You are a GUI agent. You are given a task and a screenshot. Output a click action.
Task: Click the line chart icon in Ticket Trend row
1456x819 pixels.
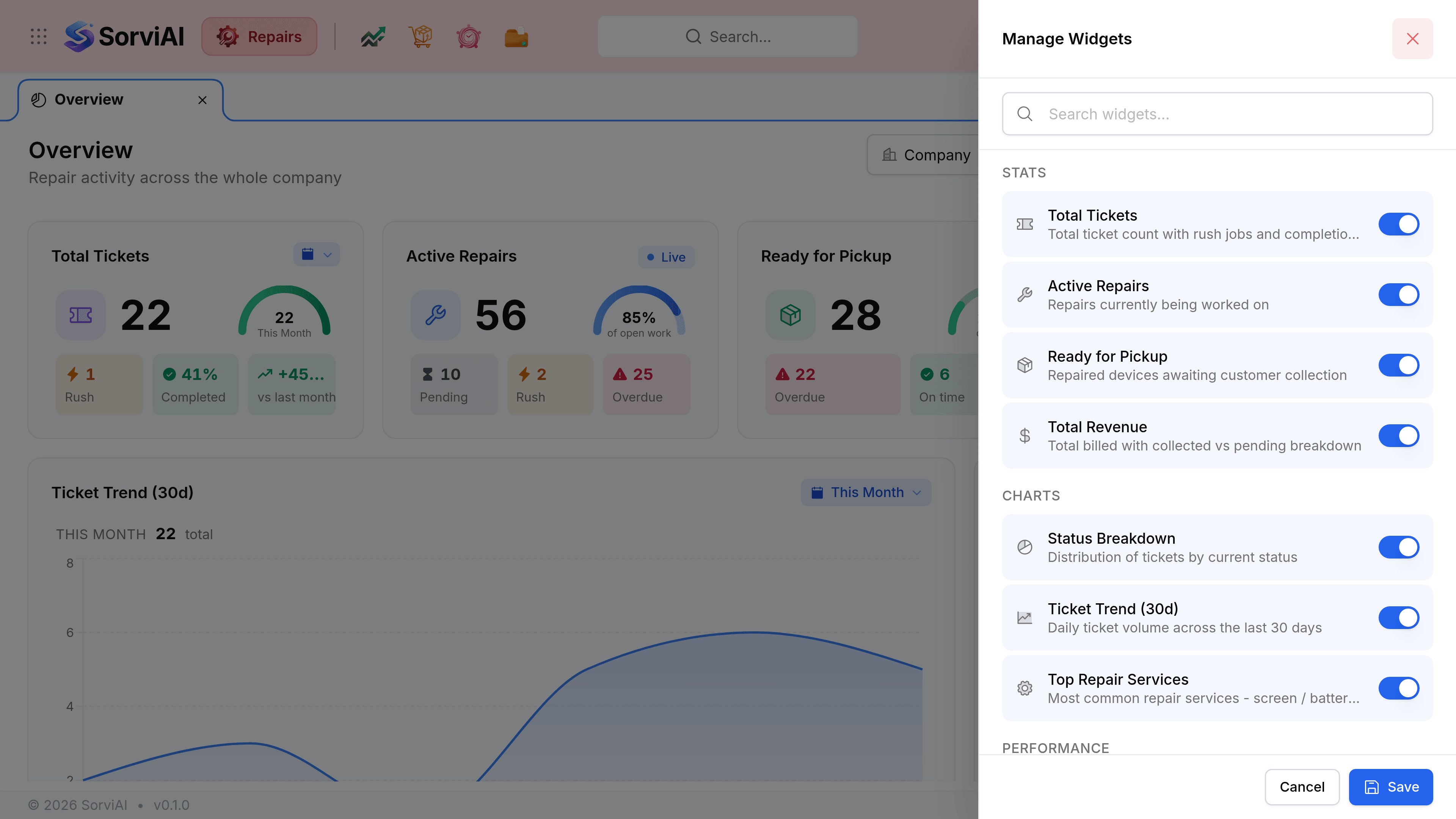(x=1025, y=618)
